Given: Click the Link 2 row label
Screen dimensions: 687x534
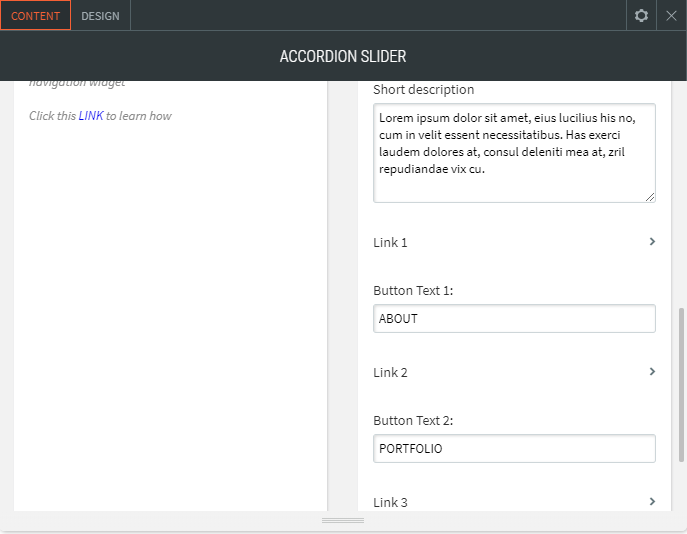Looking at the screenshot, I should (390, 373).
